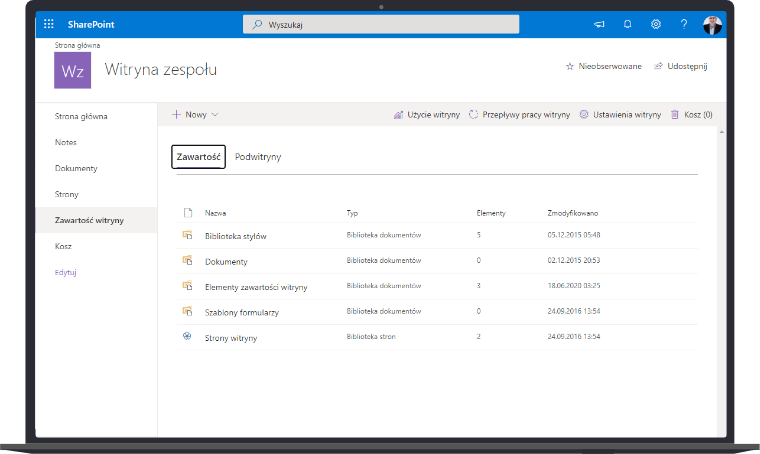Click the Elementy zawartości witryny row icon

point(187,286)
